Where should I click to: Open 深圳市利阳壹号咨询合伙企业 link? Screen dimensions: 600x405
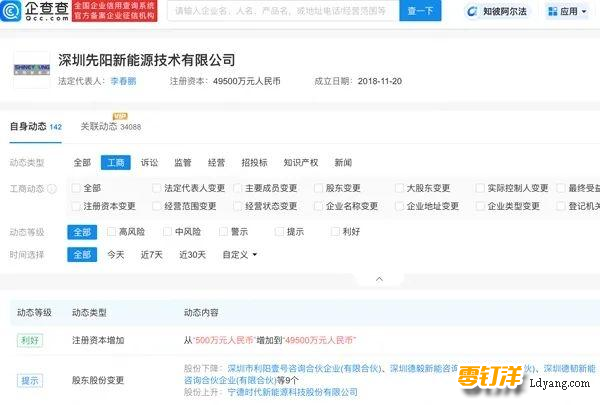pyautogui.click(x=304, y=369)
